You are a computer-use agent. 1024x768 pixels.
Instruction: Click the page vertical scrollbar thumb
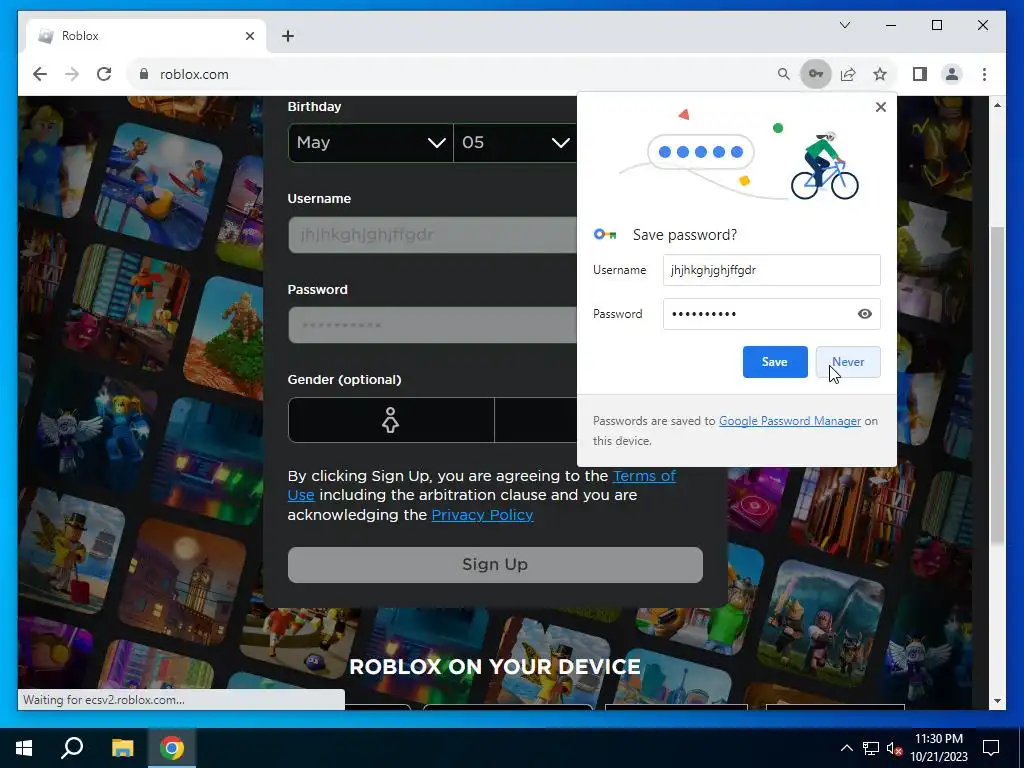point(997,385)
